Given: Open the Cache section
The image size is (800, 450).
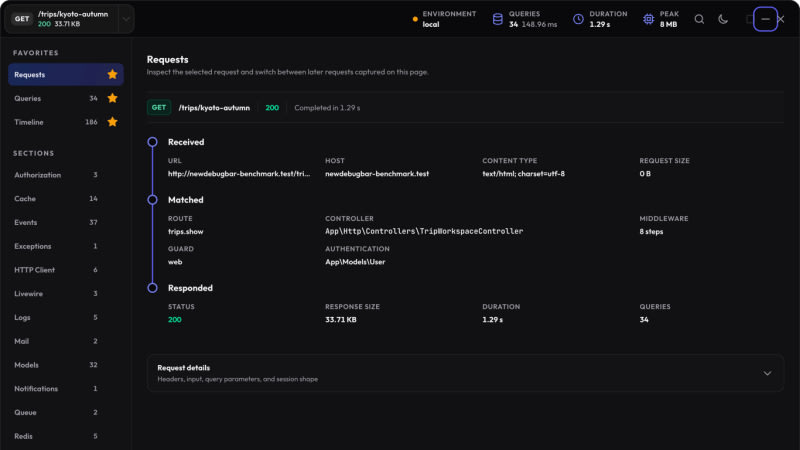Looking at the screenshot, I should click(66, 198).
